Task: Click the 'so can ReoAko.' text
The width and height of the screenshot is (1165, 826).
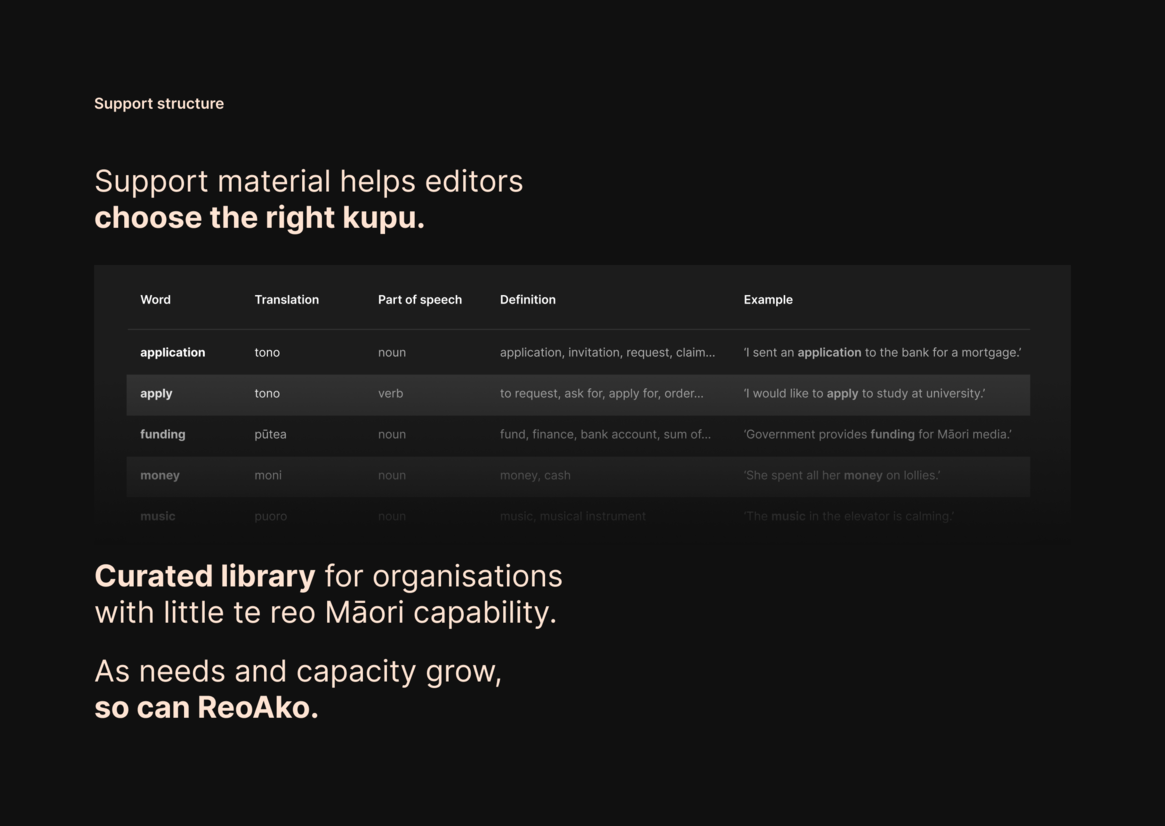Action: (206, 708)
